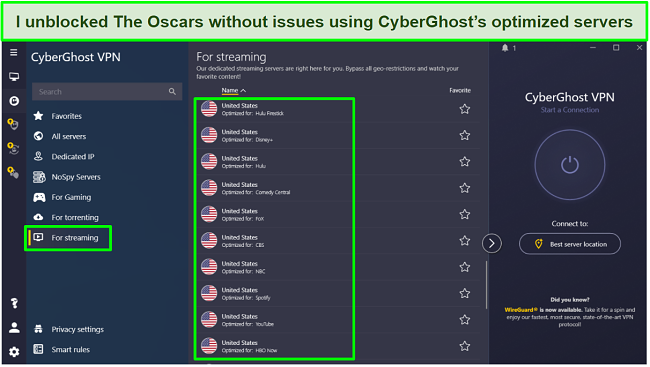Maximize the CyberGhost window
Image resolution: width=650 pixels, height=367 pixels.
tap(616, 48)
